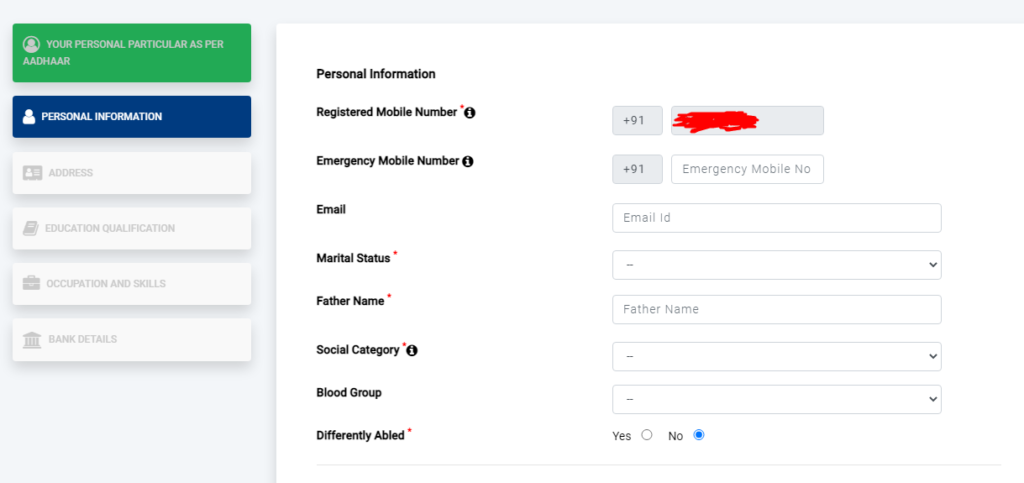The height and width of the screenshot is (483, 1024).
Task: Click the bank building icon for Bank Details
Action: point(32,339)
